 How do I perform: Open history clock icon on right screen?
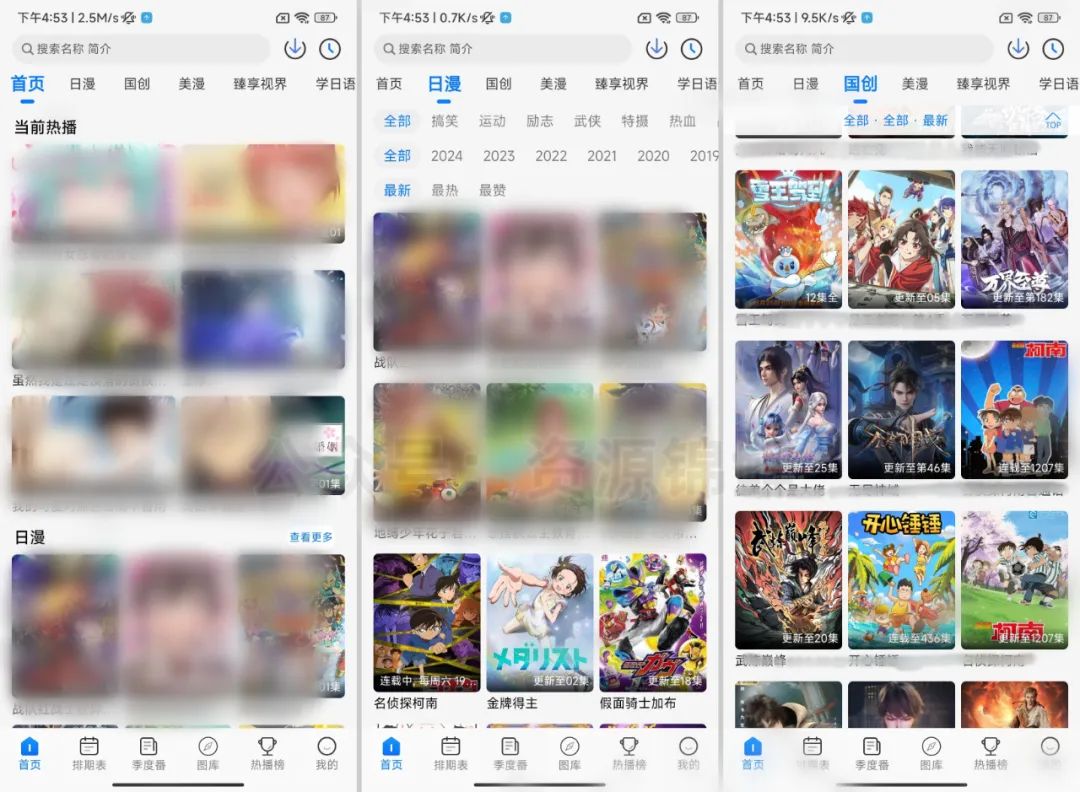pyautogui.click(x=1053, y=48)
